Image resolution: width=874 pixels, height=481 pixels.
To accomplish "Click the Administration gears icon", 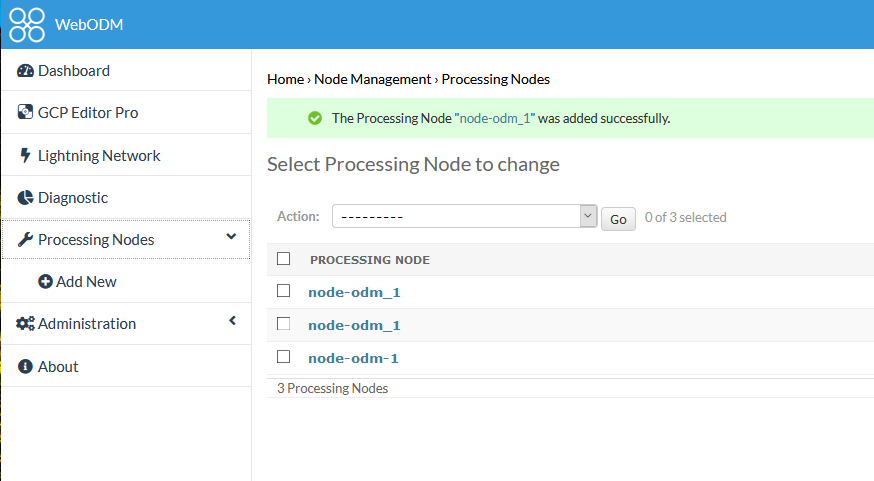I will [x=26, y=324].
